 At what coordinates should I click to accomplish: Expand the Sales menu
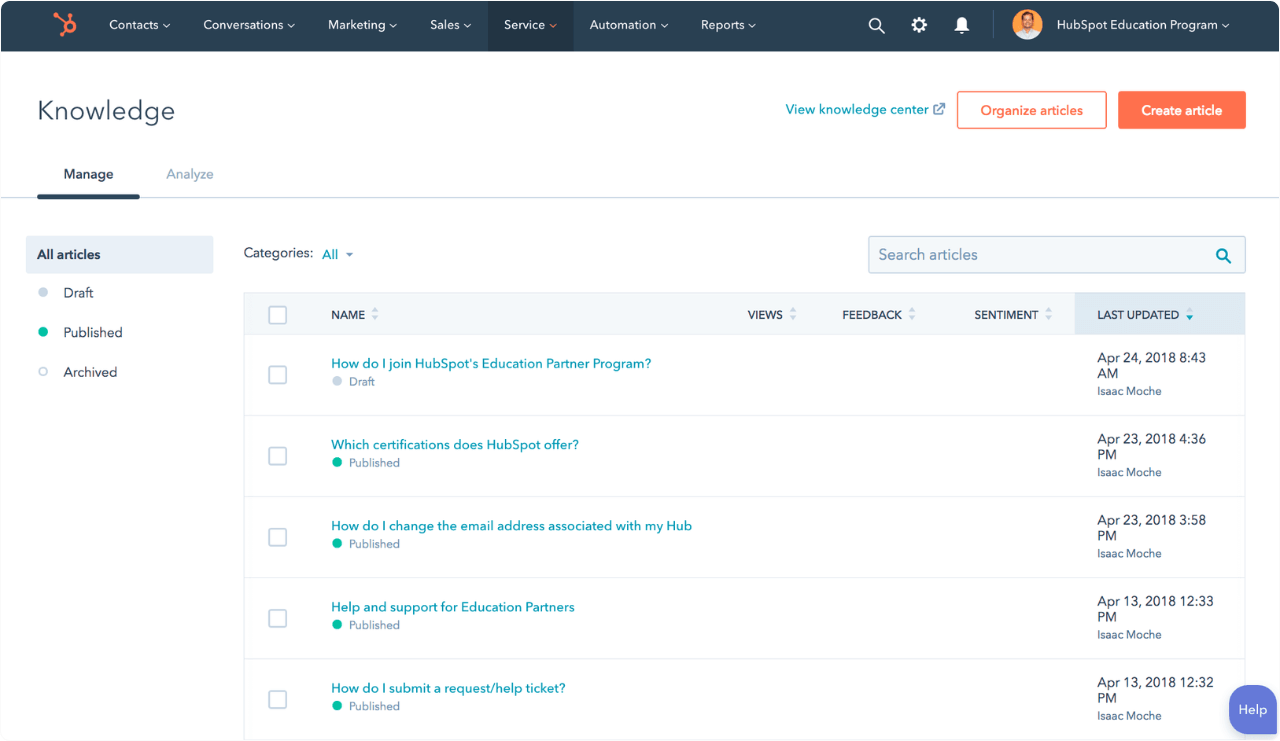[x=451, y=25]
